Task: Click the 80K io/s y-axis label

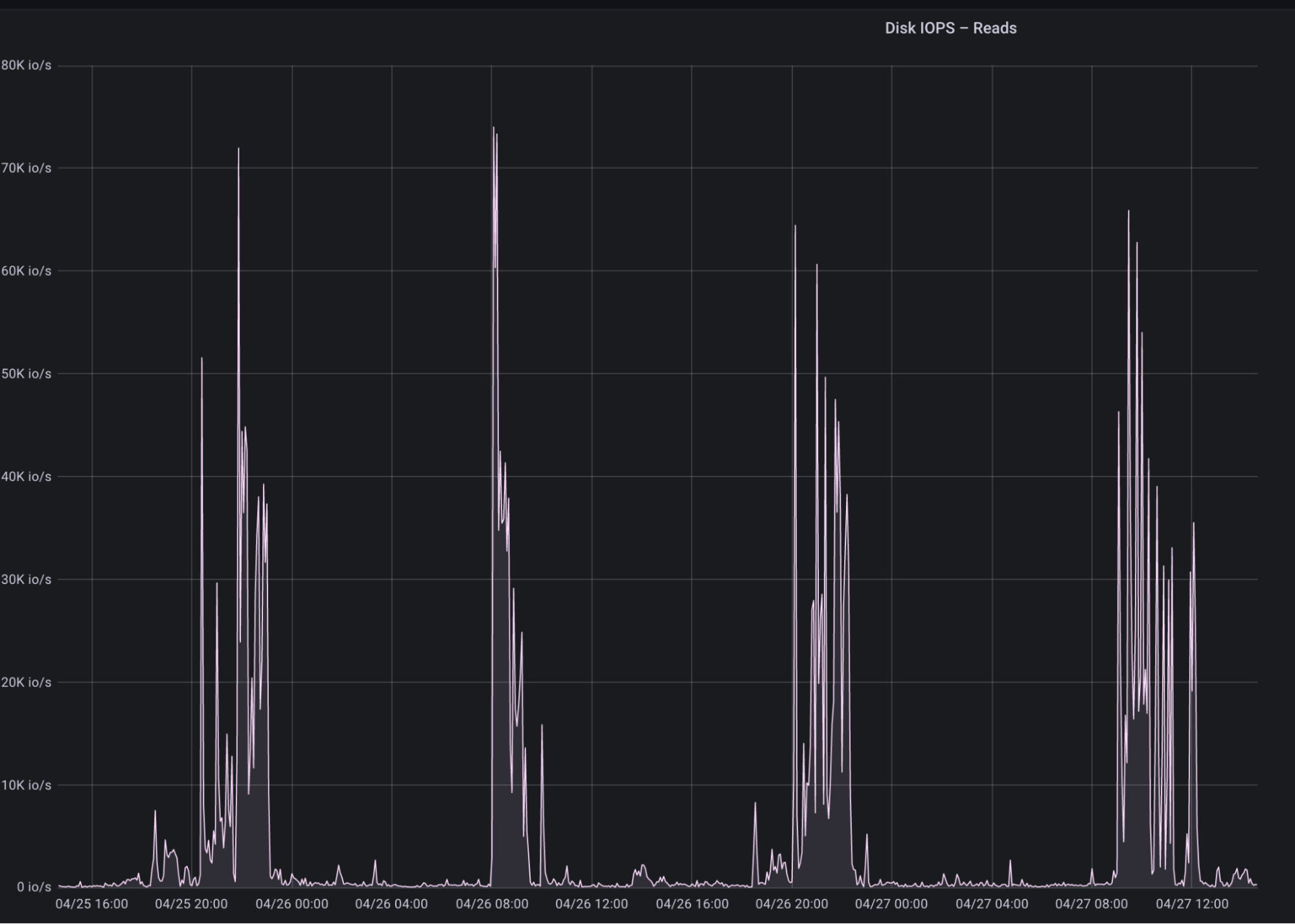Action: [x=27, y=65]
